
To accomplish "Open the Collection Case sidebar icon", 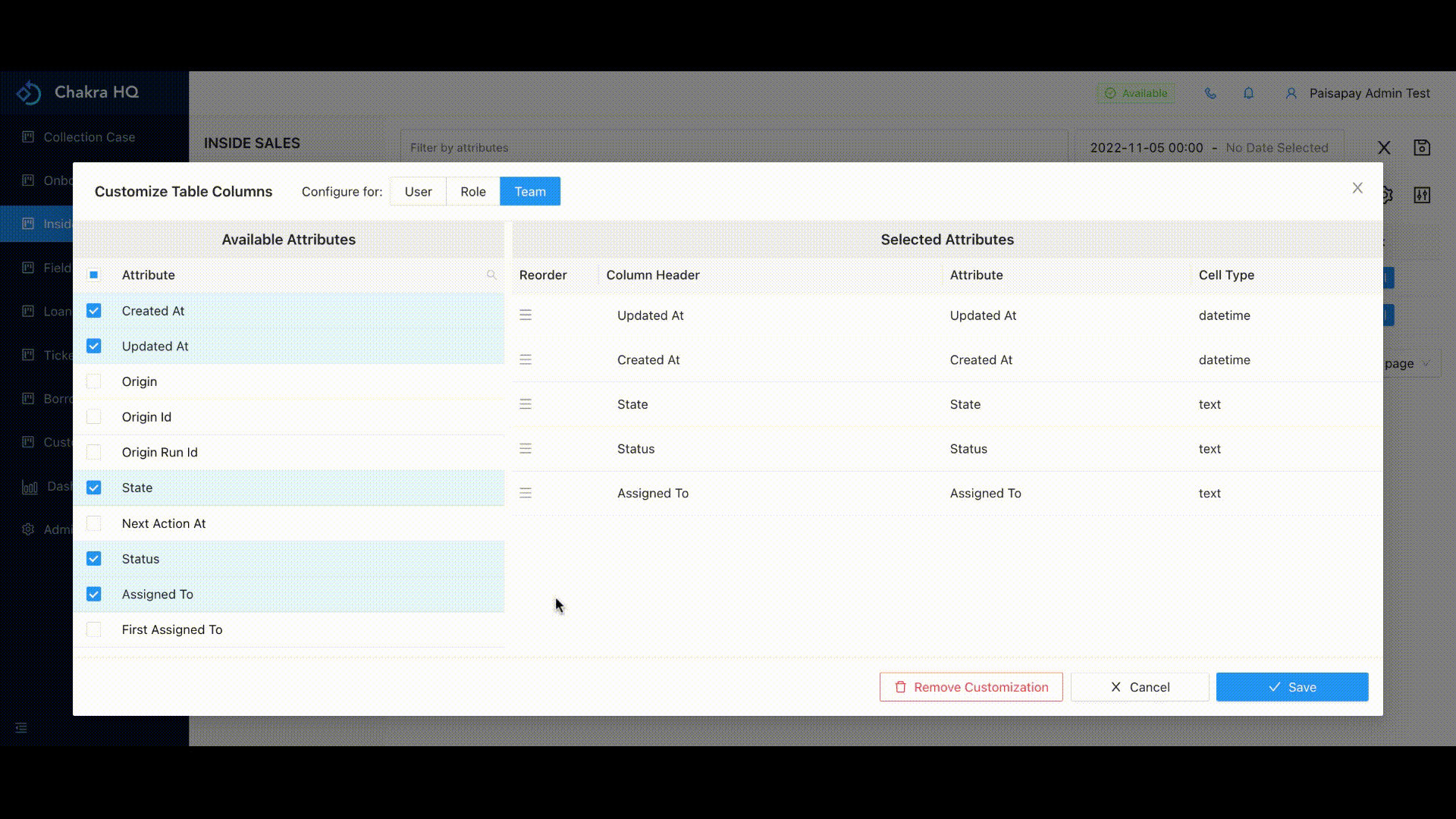I will 28,137.
